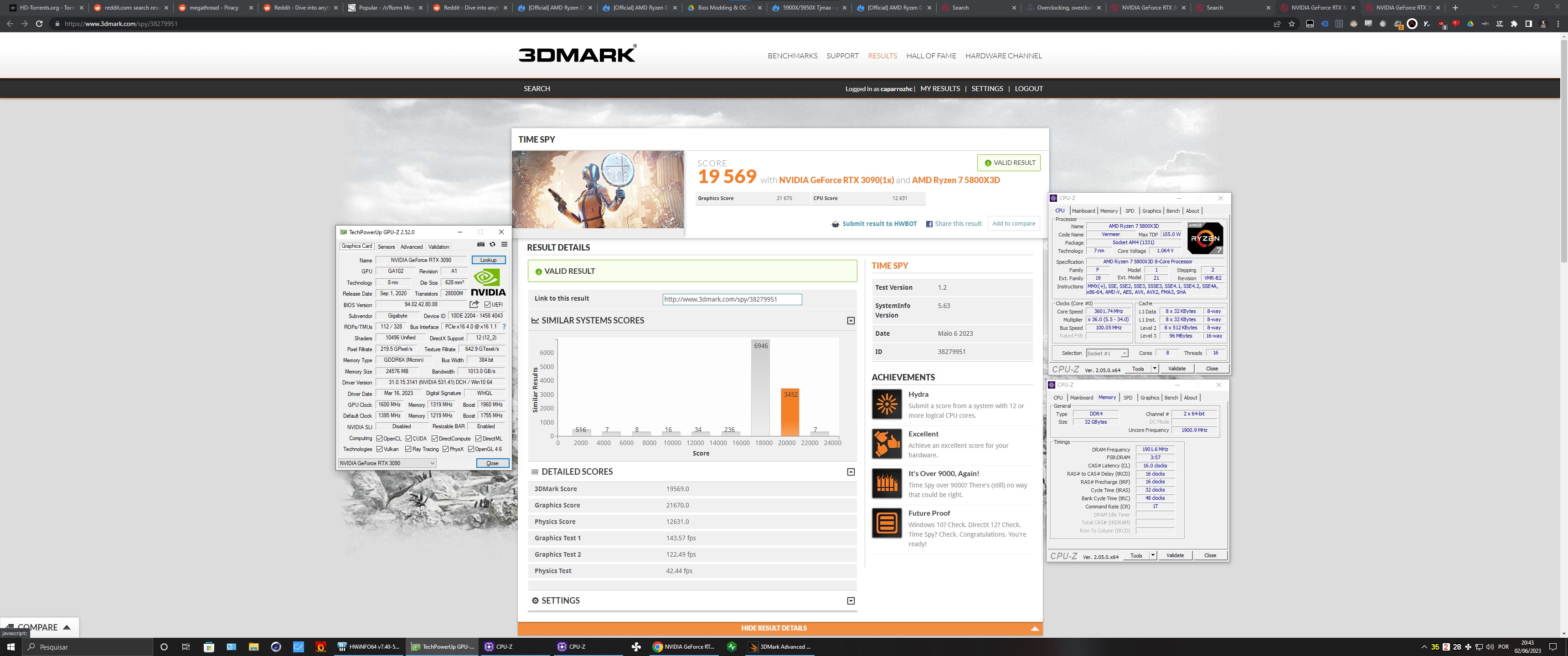The height and width of the screenshot is (656, 1568).
Task: Click the Time Spy result thumbnail image
Action: (598, 190)
